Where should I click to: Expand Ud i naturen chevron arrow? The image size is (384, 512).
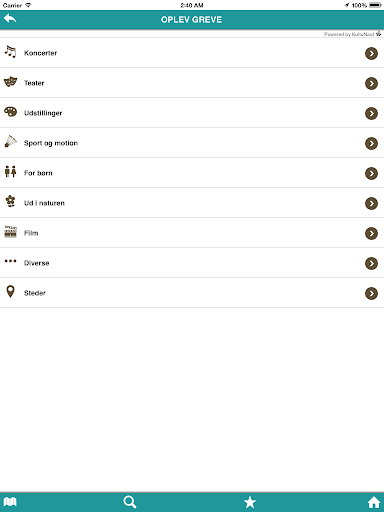(x=371, y=203)
